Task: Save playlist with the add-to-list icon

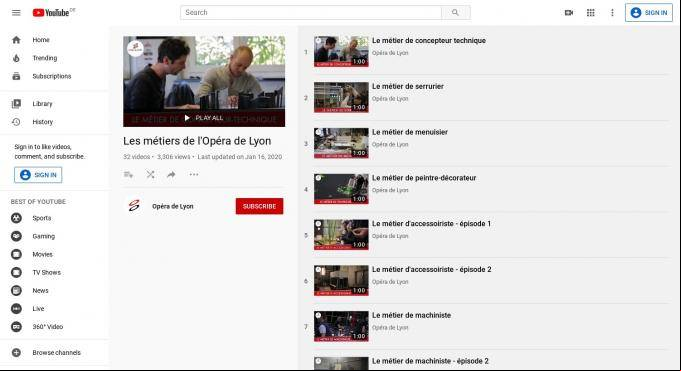Action: pos(129,175)
